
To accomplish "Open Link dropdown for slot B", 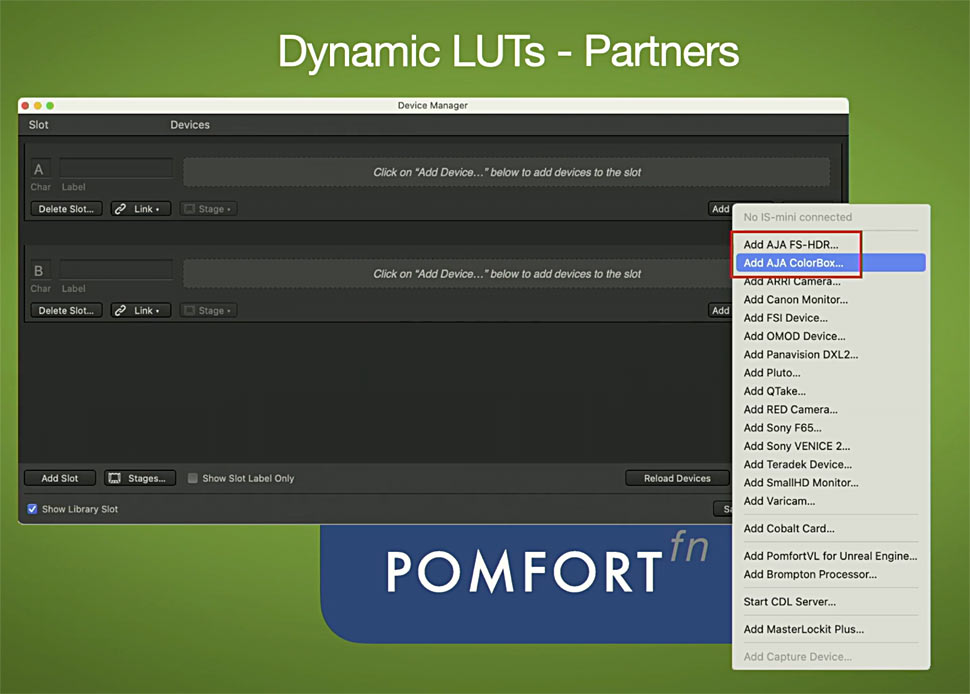I will click(140, 311).
